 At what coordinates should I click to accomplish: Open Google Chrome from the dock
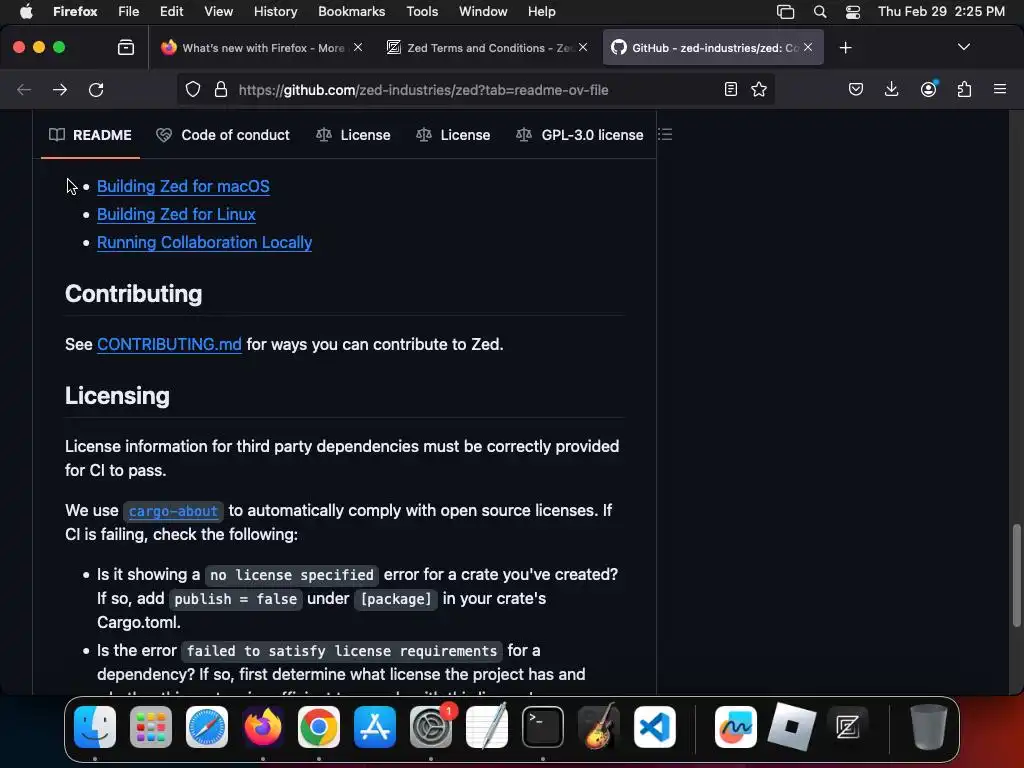click(319, 727)
